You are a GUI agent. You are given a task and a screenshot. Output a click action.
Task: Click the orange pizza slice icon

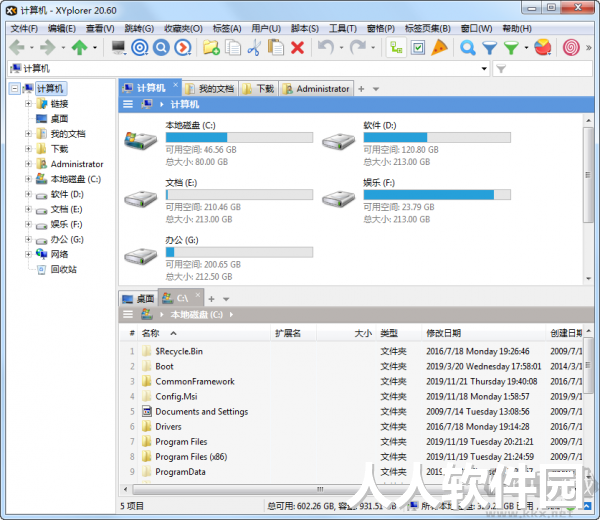tap(439, 47)
